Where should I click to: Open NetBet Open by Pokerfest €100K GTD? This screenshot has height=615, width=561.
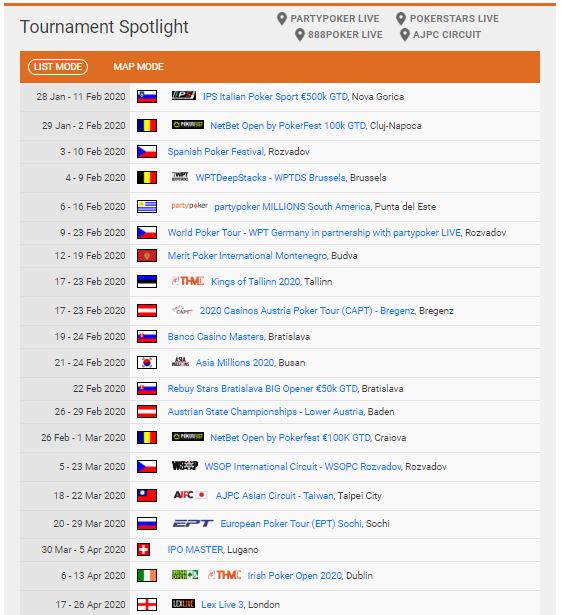click(290, 437)
